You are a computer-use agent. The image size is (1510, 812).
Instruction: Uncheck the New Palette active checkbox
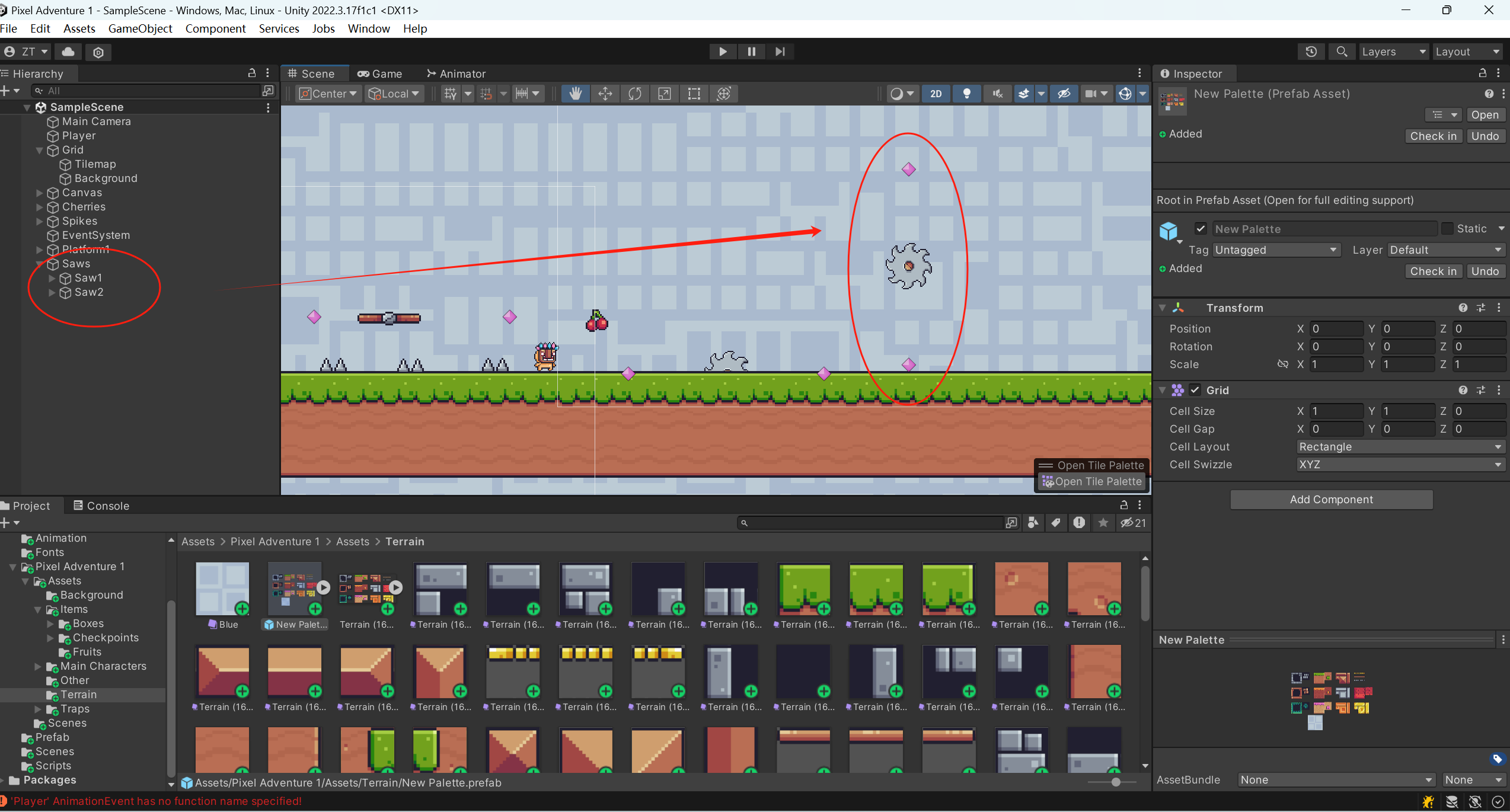click(1201, 229)
